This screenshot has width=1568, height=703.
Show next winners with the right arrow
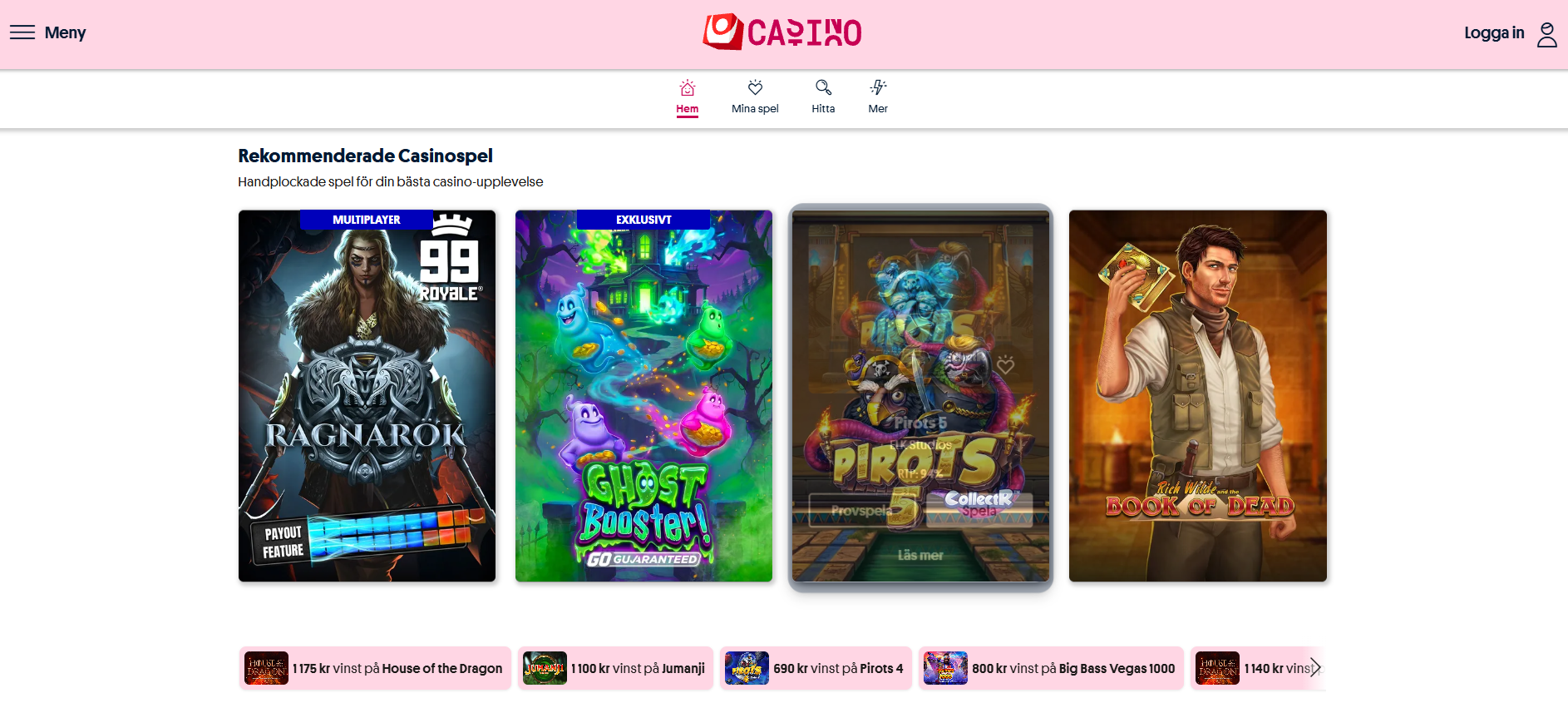(1314, 668)
